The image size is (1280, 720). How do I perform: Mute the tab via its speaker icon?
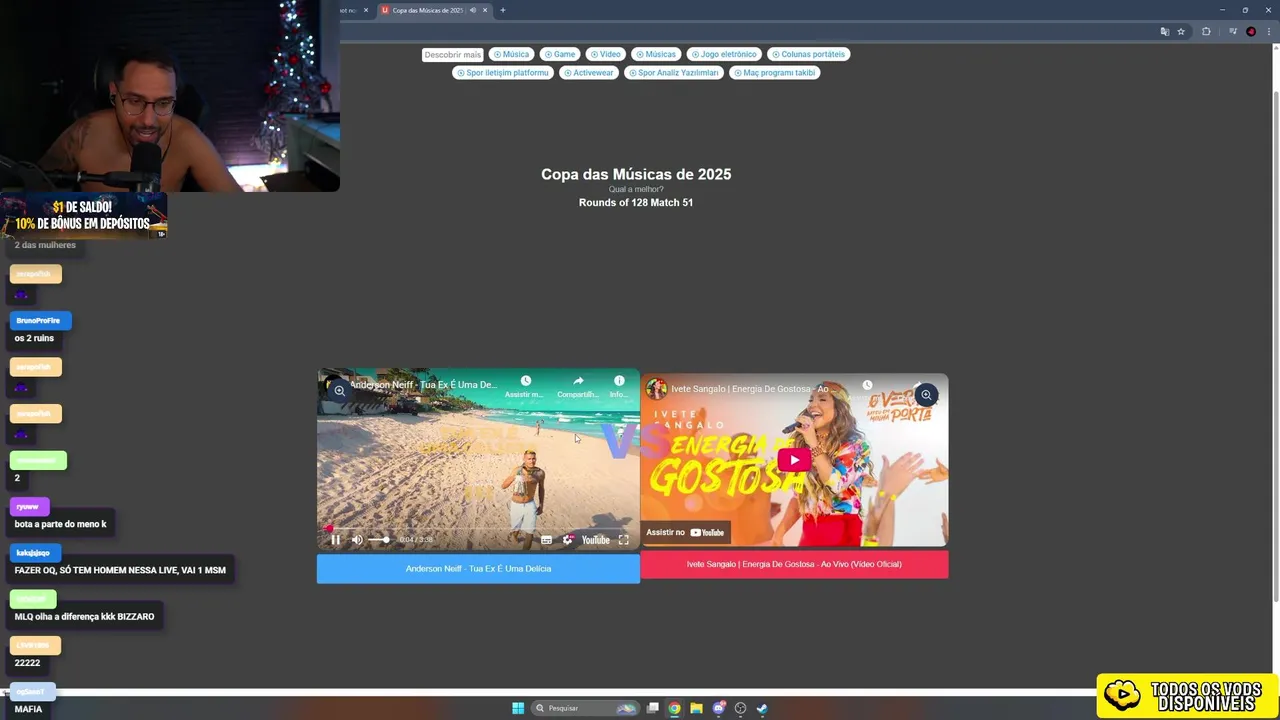tap(473, 10)
